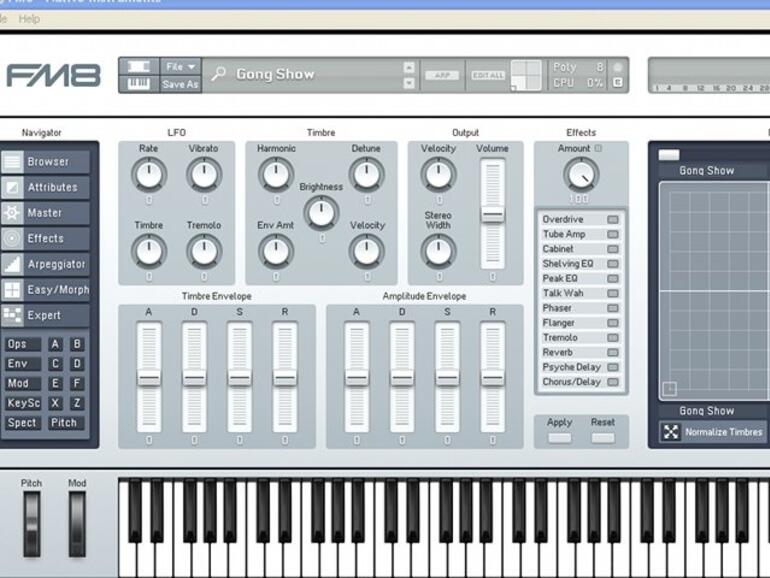
Task: Toggle the Cabinet effect
Action: pyautogui.click(x=613, y=249)
